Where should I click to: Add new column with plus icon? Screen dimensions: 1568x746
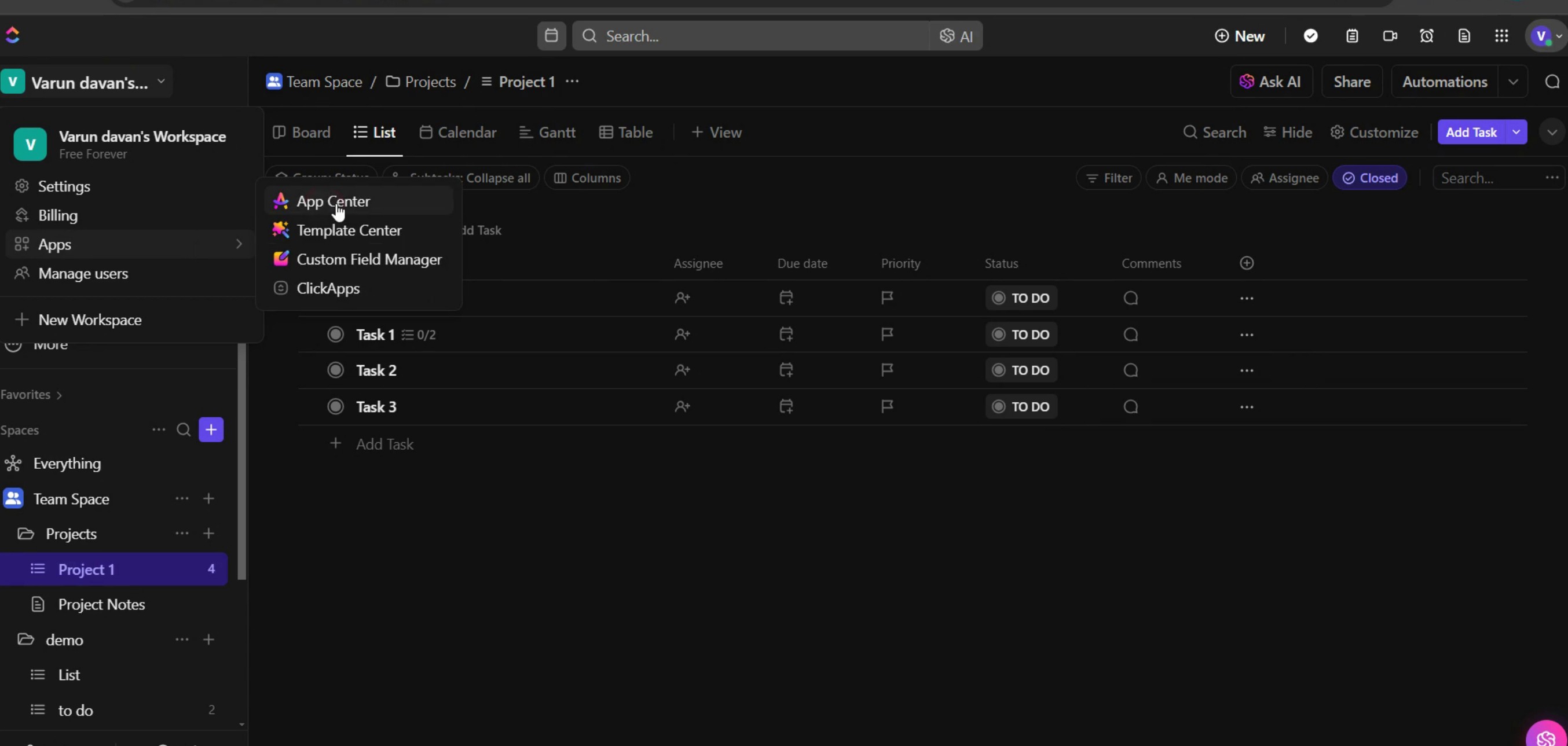1247,263
